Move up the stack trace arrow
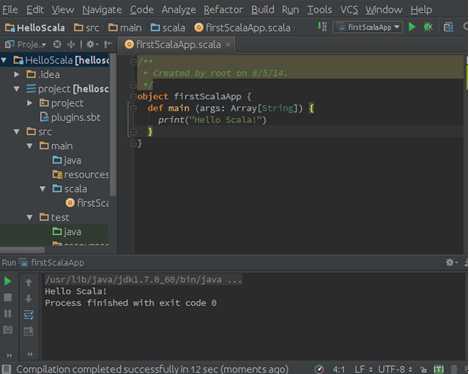Image resolution: width=469 pixels, height=374 pixels. tap(29, 283)
